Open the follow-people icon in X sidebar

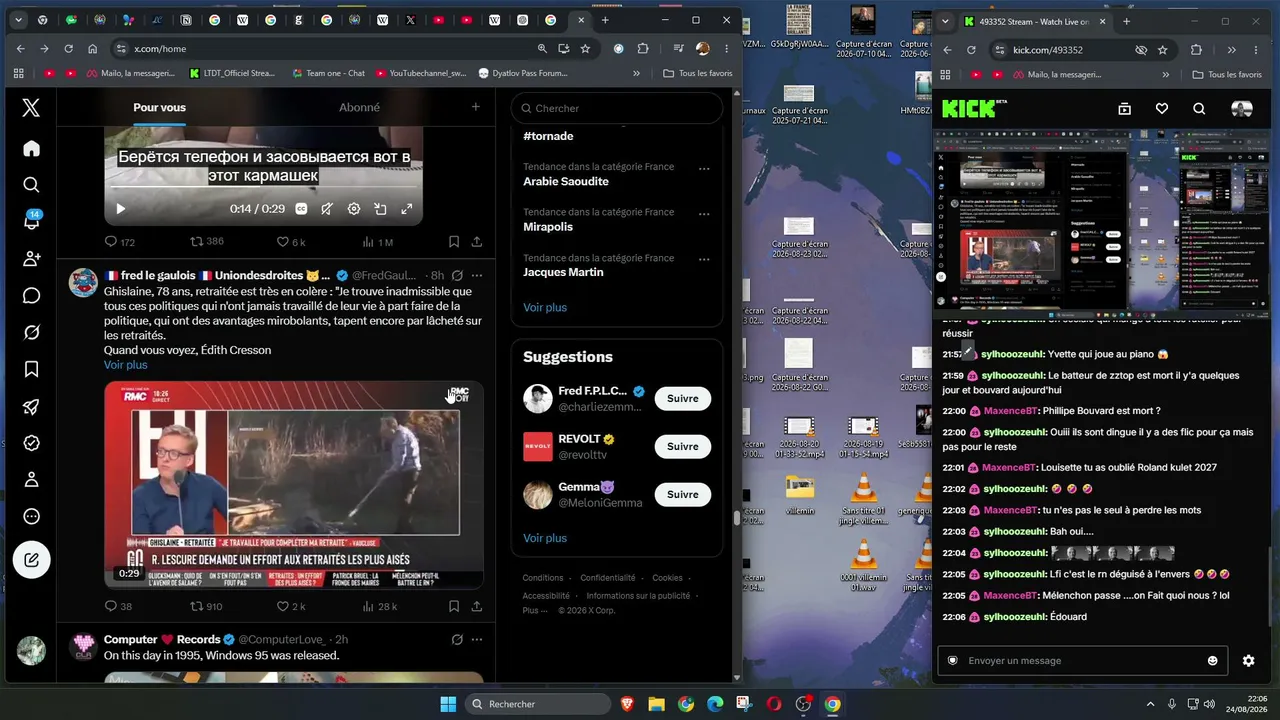click(x=31, y=258)
